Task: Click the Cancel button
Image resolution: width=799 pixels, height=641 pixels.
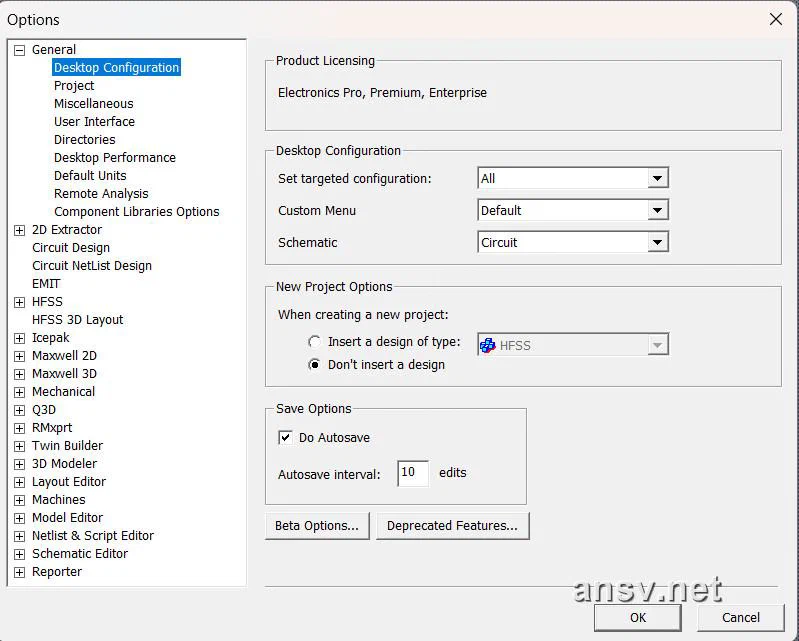Action: pos(740,618)
